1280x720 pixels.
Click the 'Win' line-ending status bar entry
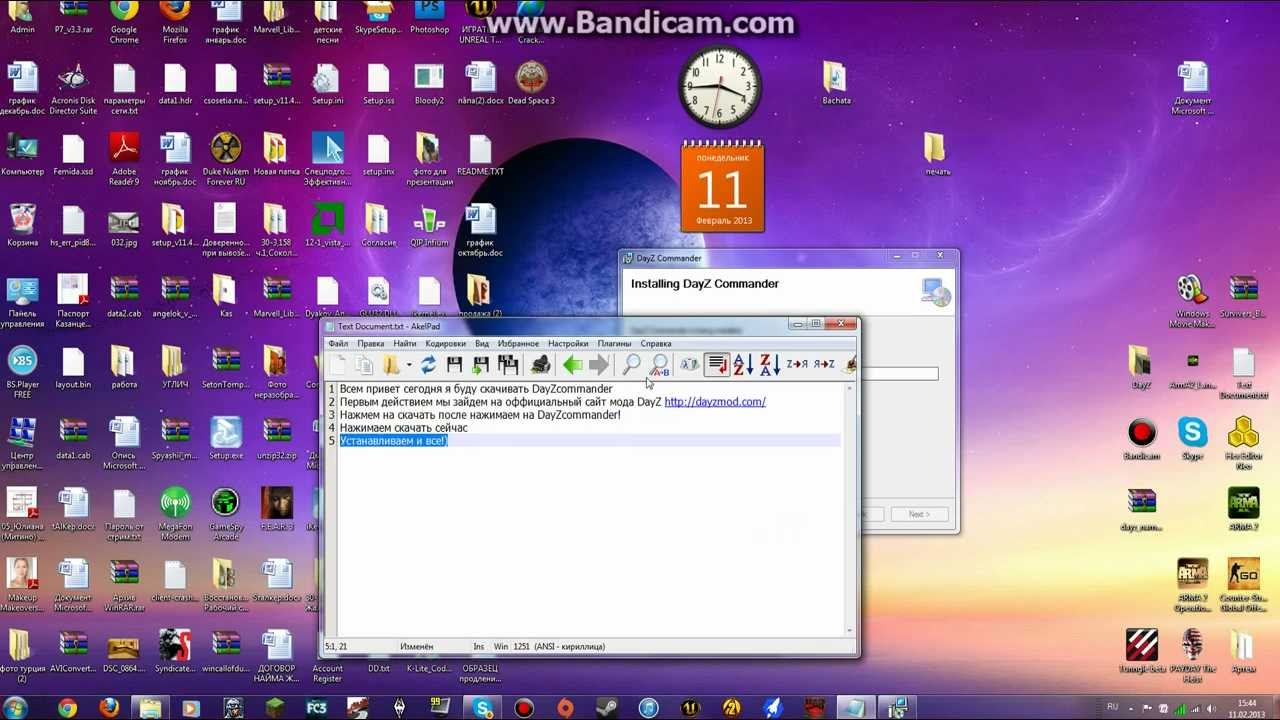tap(501, 646)
